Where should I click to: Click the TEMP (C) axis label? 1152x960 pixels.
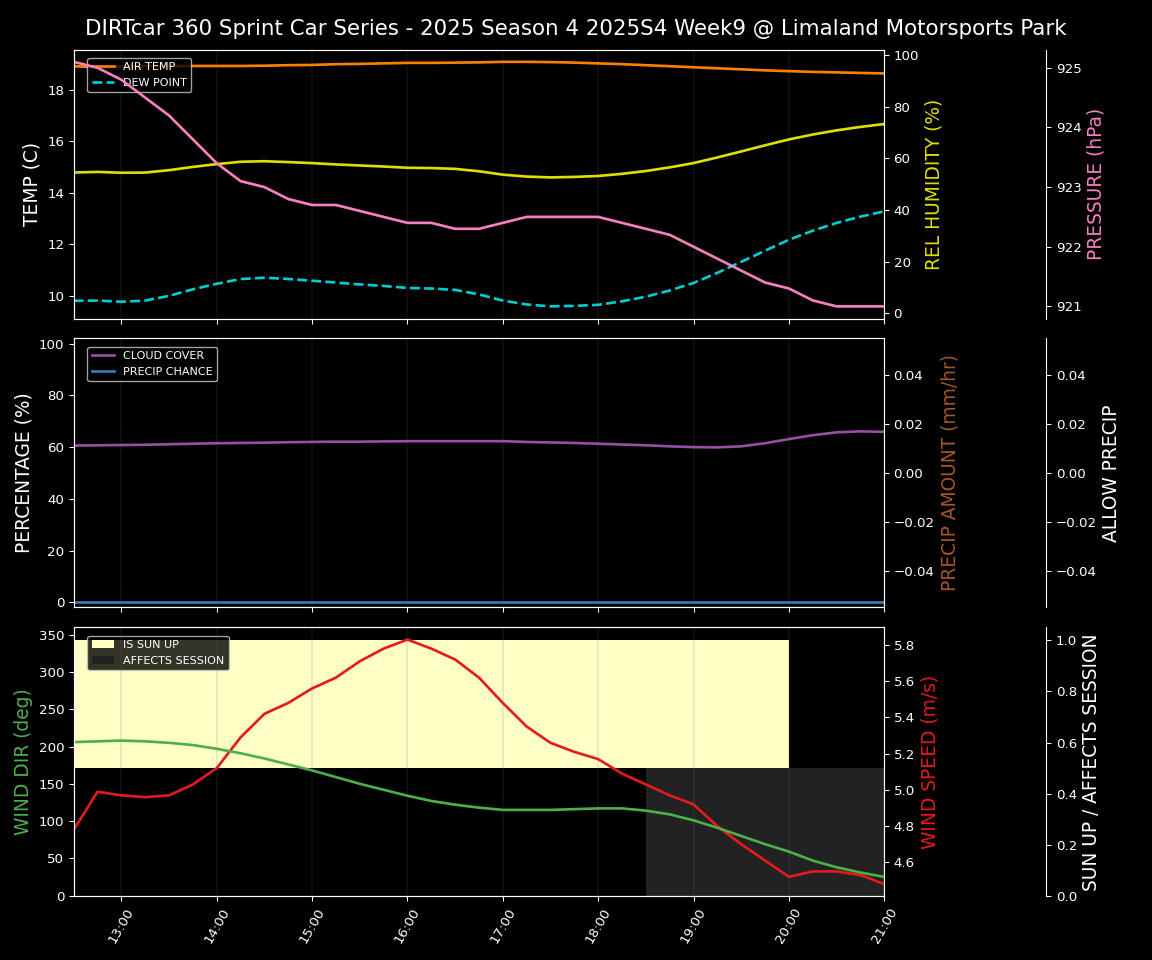tap(32, 184)
